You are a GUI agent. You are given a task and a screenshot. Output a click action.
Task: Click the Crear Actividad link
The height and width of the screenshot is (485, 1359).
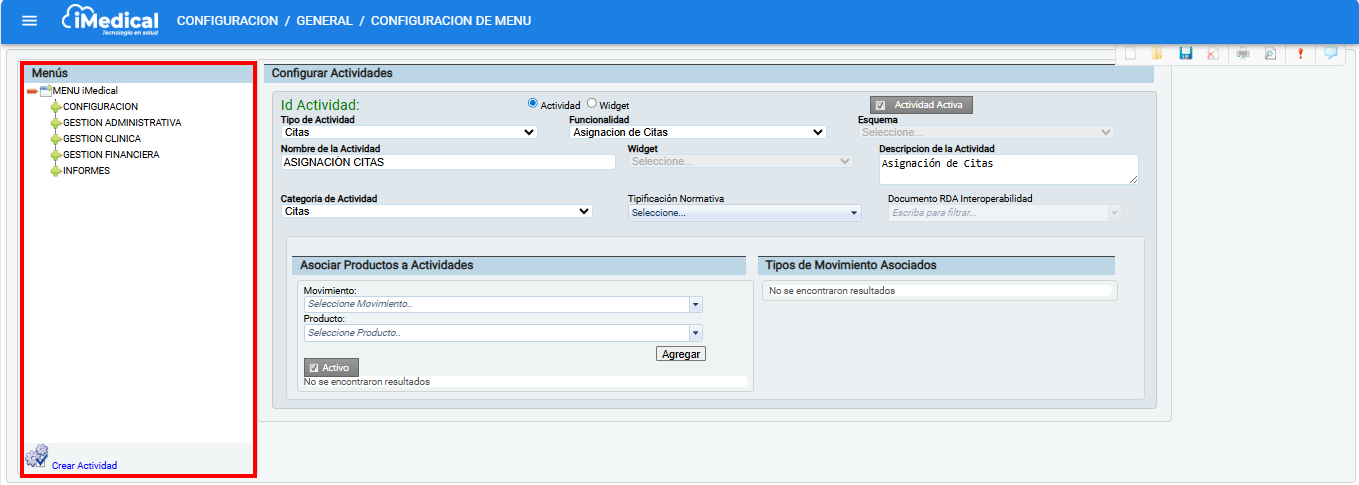pos(84,466)
